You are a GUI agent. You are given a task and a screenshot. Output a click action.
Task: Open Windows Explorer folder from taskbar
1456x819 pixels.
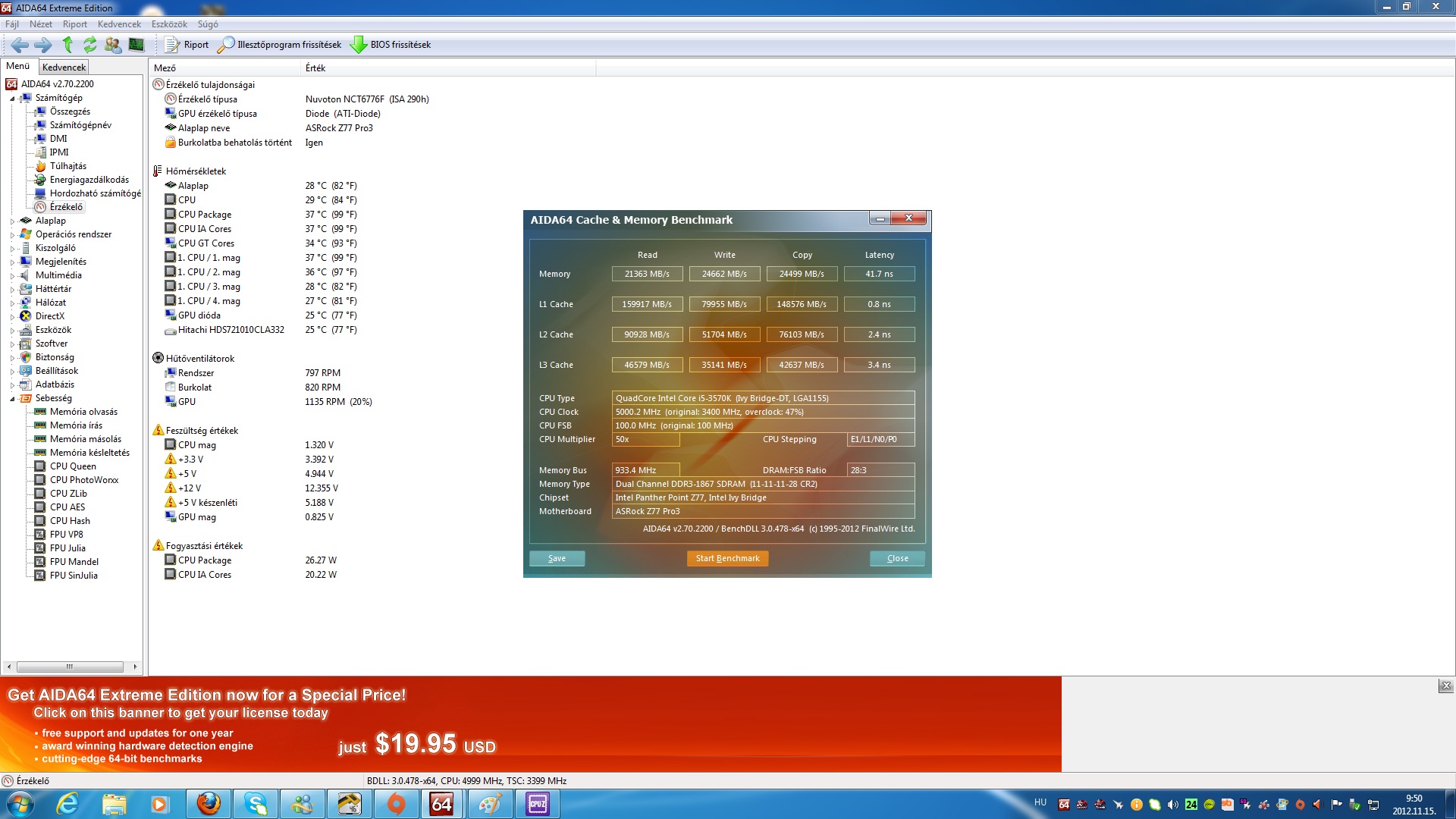114,804
